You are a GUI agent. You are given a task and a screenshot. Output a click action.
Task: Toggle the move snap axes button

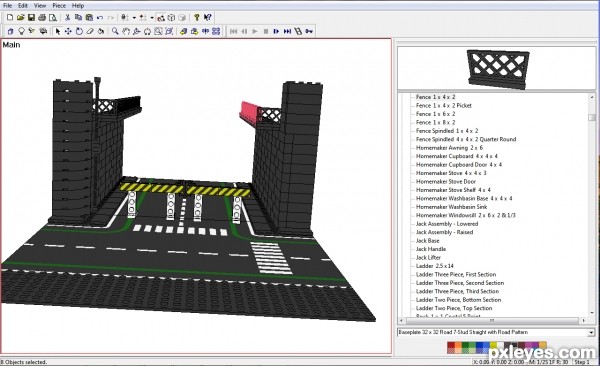pos(143,17)
